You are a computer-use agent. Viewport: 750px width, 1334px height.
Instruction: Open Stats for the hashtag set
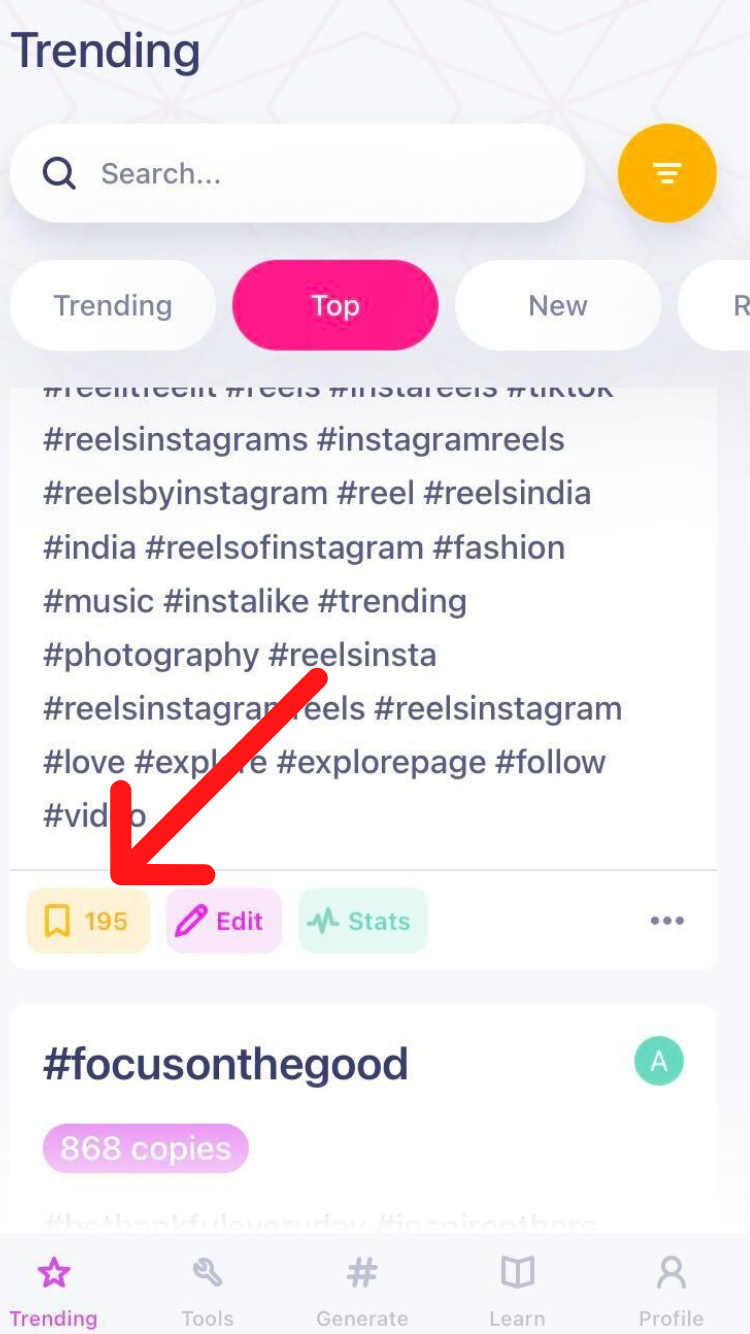tap(362, 921)
